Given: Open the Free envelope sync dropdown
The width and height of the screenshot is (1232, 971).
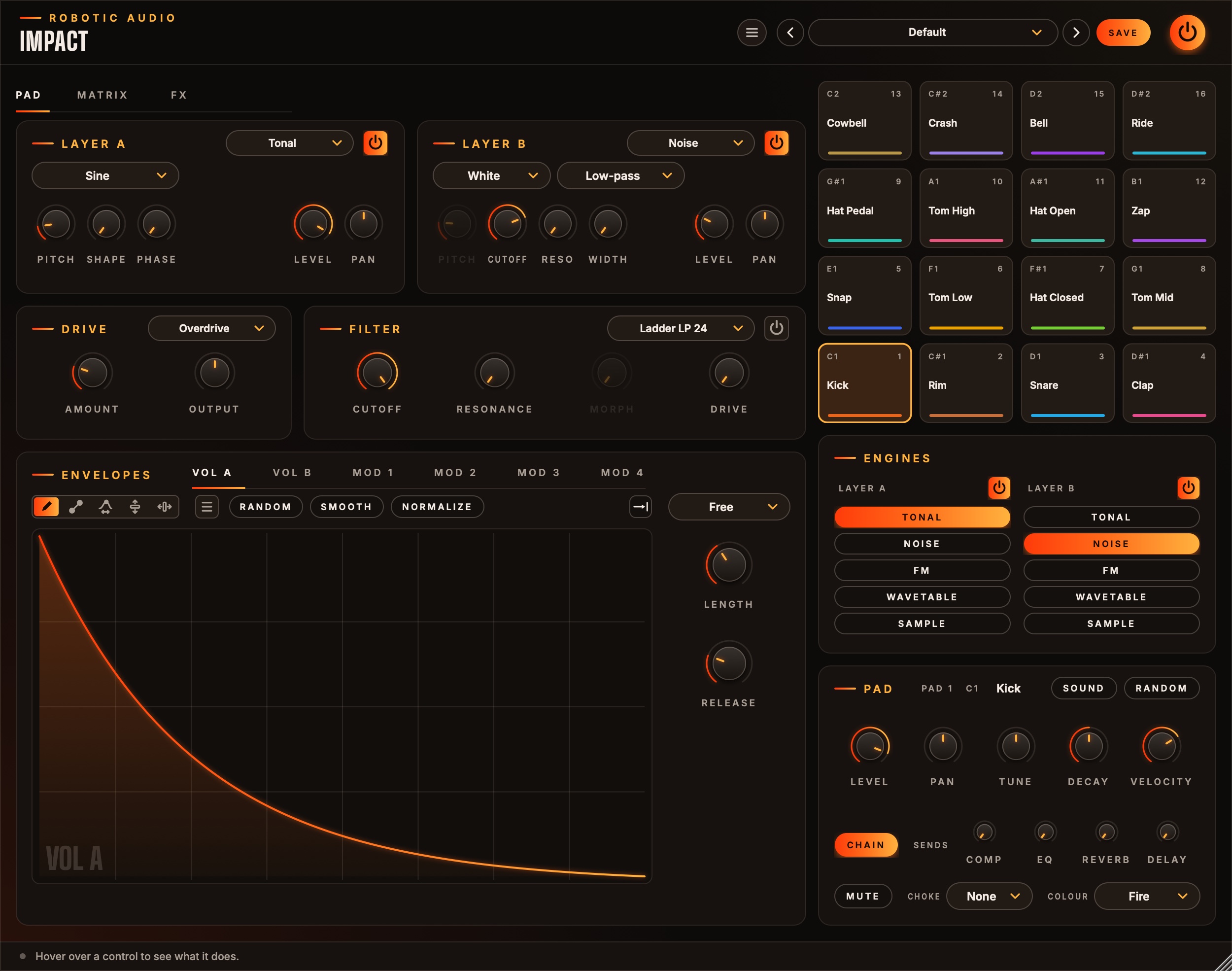Looking at the screenshot, I should tap(729, 507).
